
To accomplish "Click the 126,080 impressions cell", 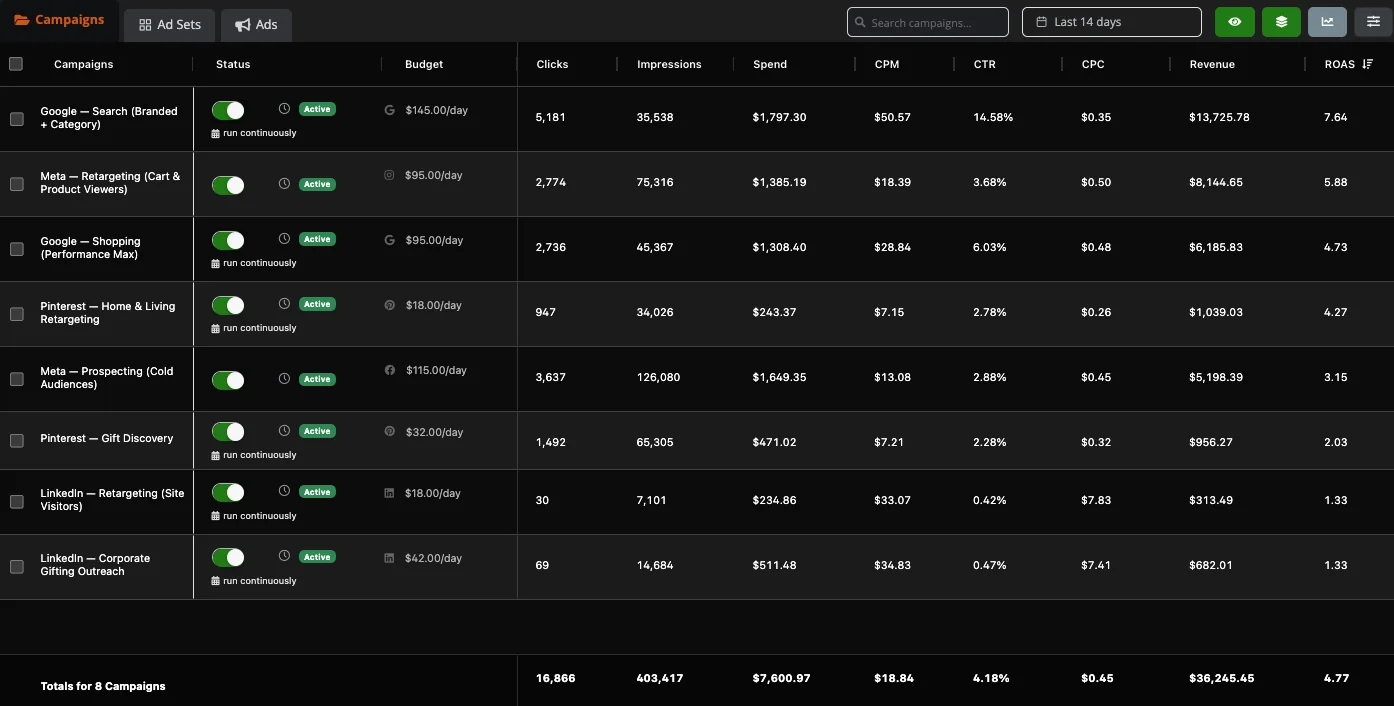I will pos(658,377).
